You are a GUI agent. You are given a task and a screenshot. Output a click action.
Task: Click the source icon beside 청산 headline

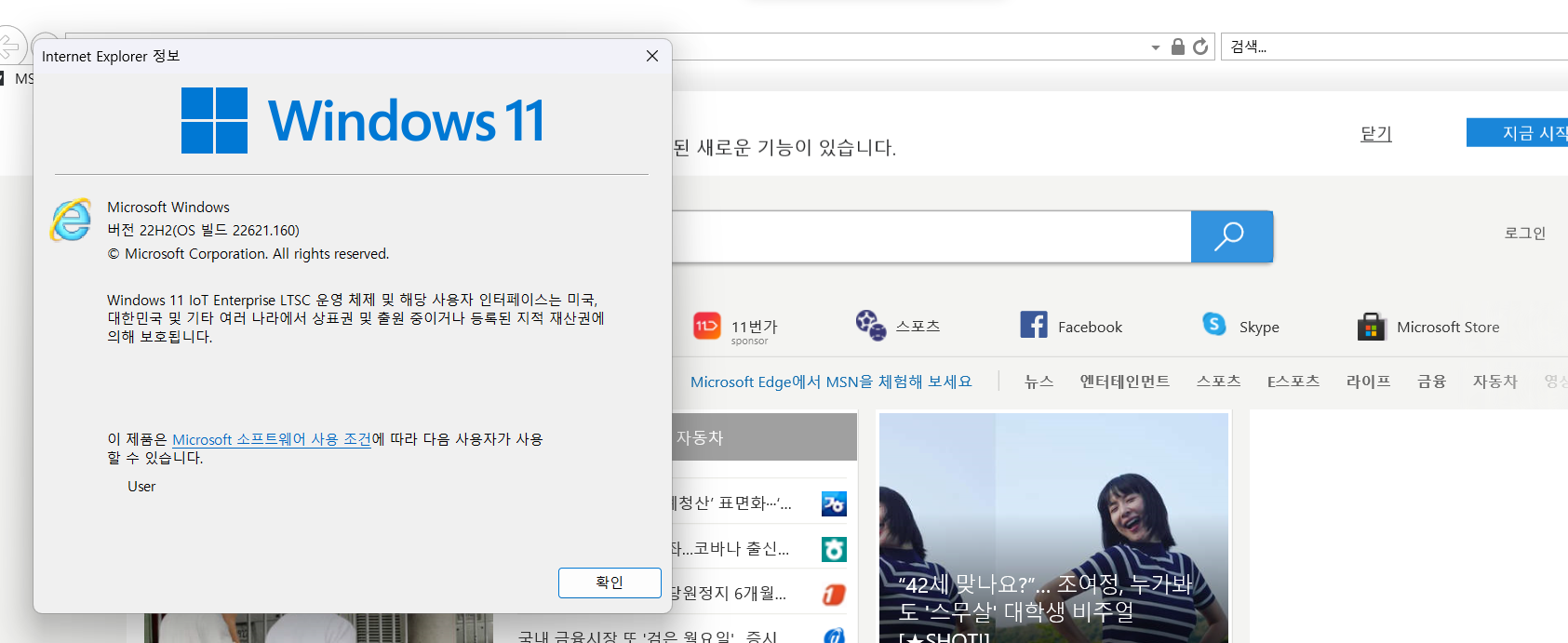pyautogui.click(x=834, y=503)
